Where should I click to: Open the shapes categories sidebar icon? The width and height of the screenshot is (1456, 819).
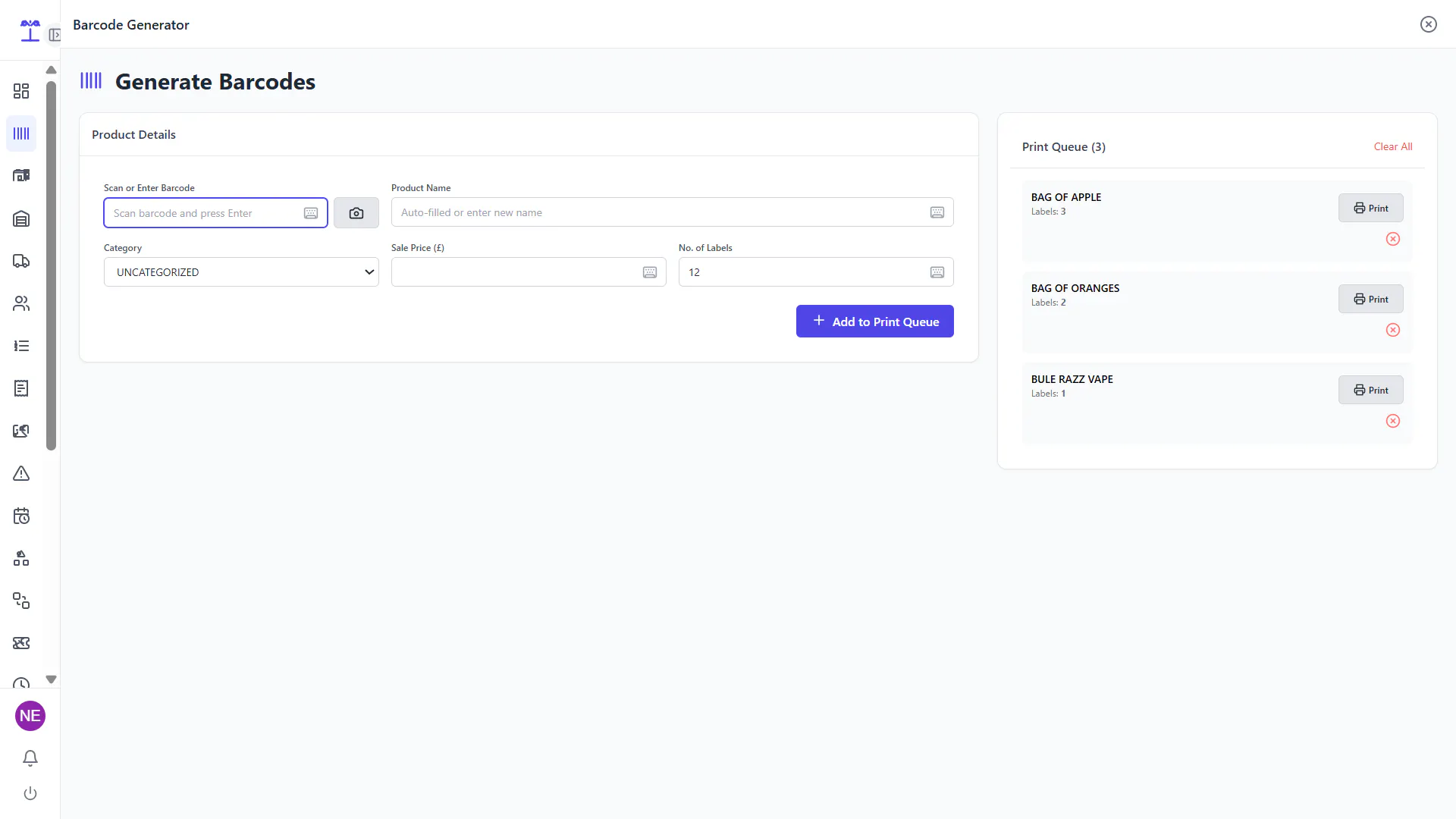point(21,558)
